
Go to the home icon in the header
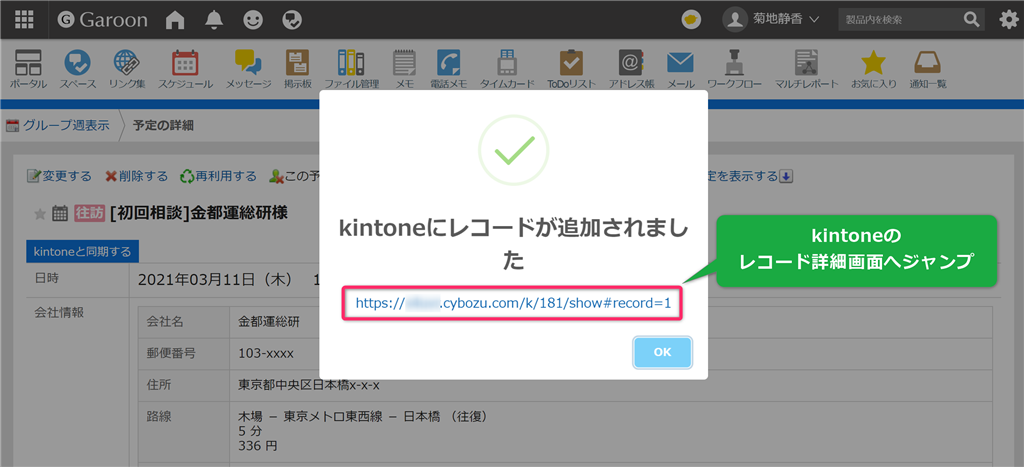tap(174, 20)
